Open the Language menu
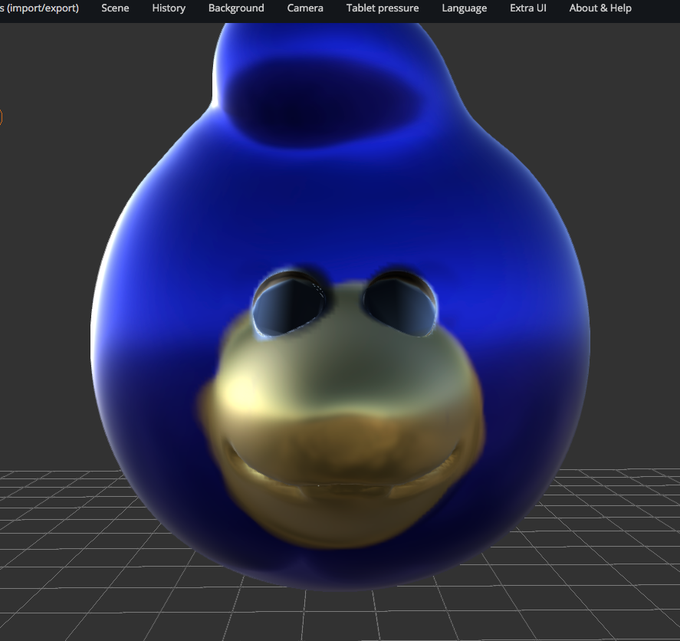Viewport: 680px width, 641px height. click(464, 8)
